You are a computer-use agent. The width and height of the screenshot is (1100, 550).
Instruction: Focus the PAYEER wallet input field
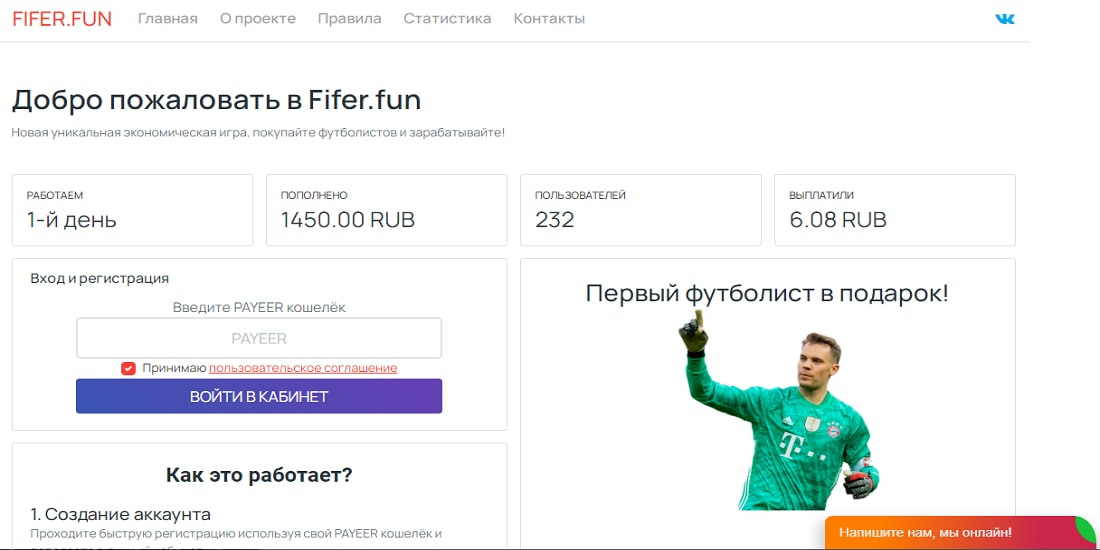point(259,338)
